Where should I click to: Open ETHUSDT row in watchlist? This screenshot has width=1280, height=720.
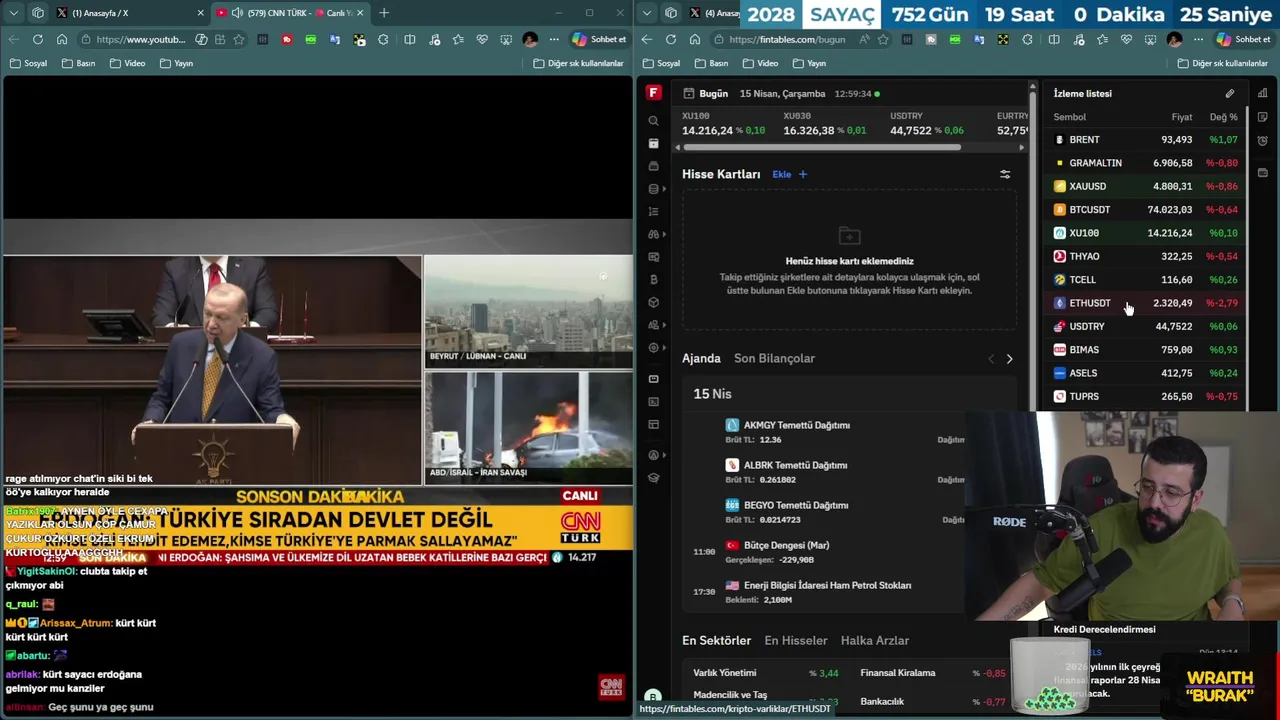(1144, 303)
